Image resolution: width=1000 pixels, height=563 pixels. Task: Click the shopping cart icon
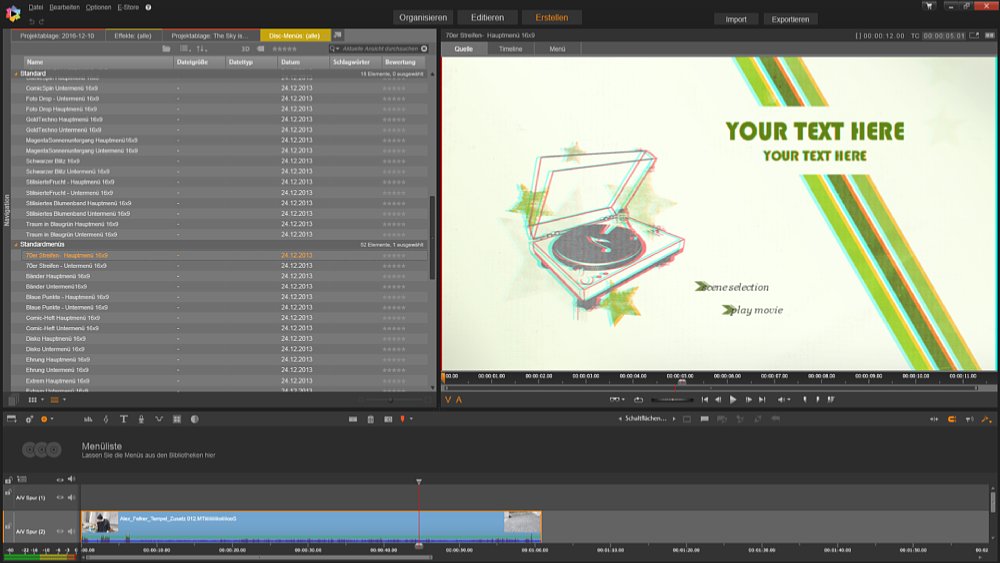point(929,6)
